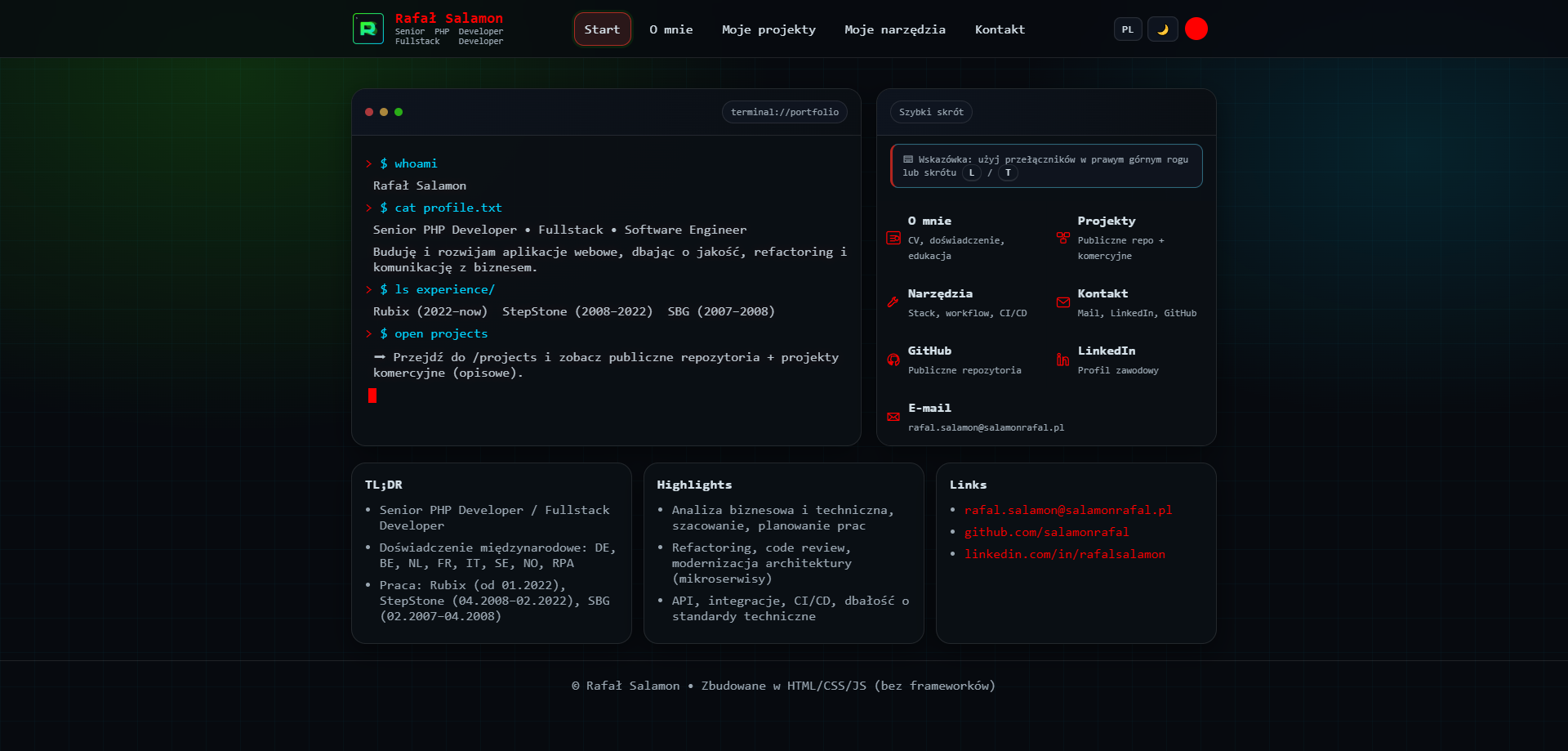
Task: Click the keyboard icon in the Wskazówka tip
Action: click(x=908, y=159)
